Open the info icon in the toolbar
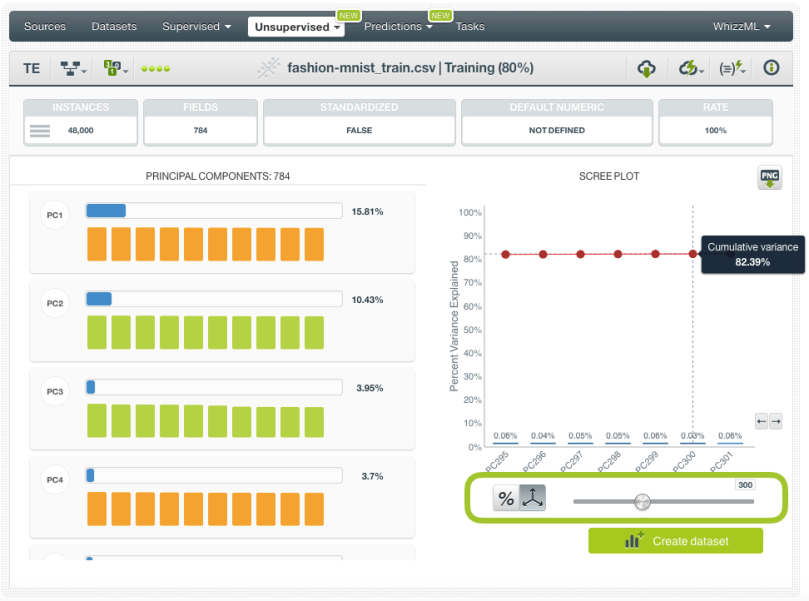This screenshot has height=601, width=809. 771,68
